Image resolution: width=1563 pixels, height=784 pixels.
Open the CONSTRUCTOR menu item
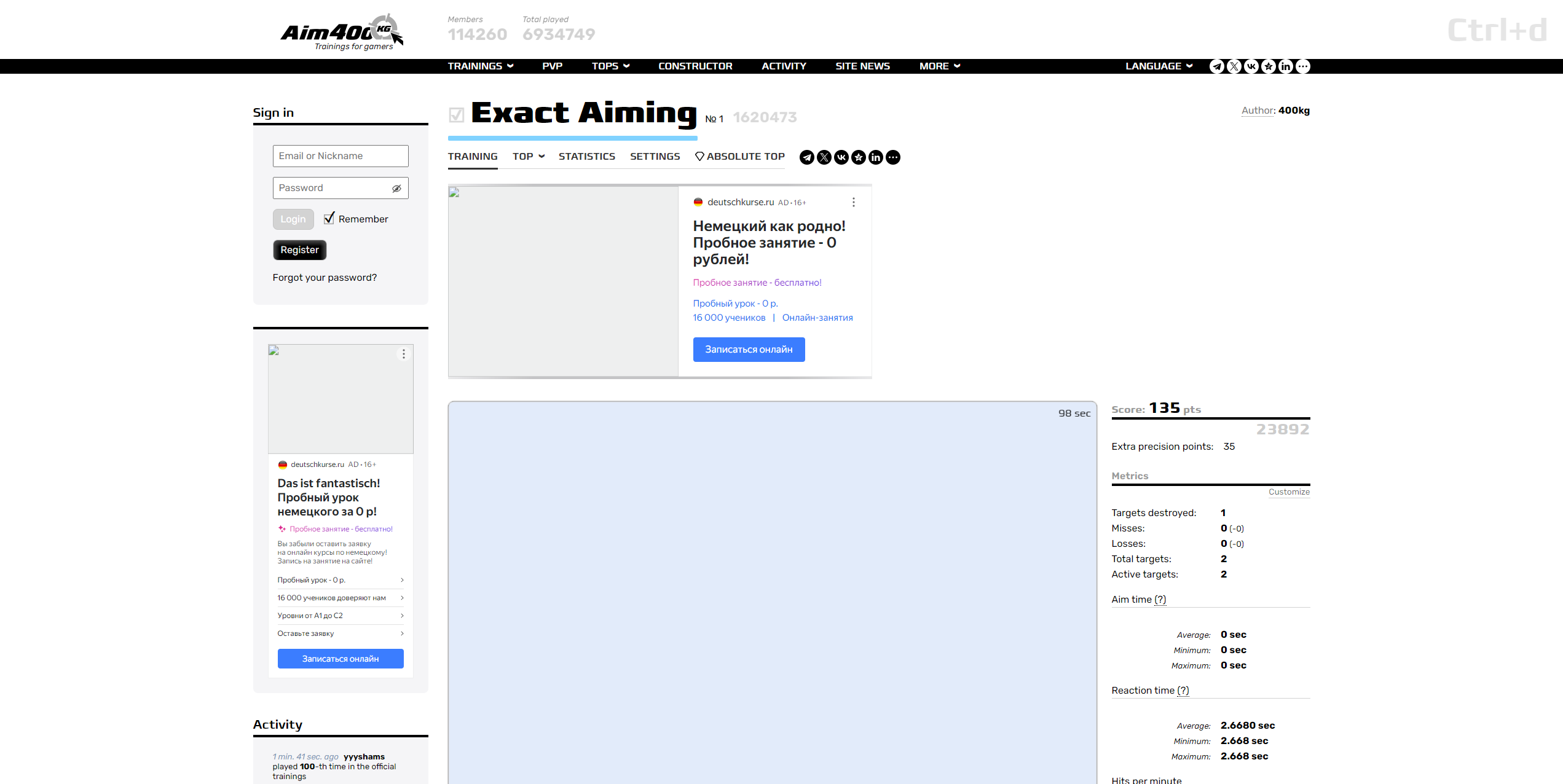[695, 66]
